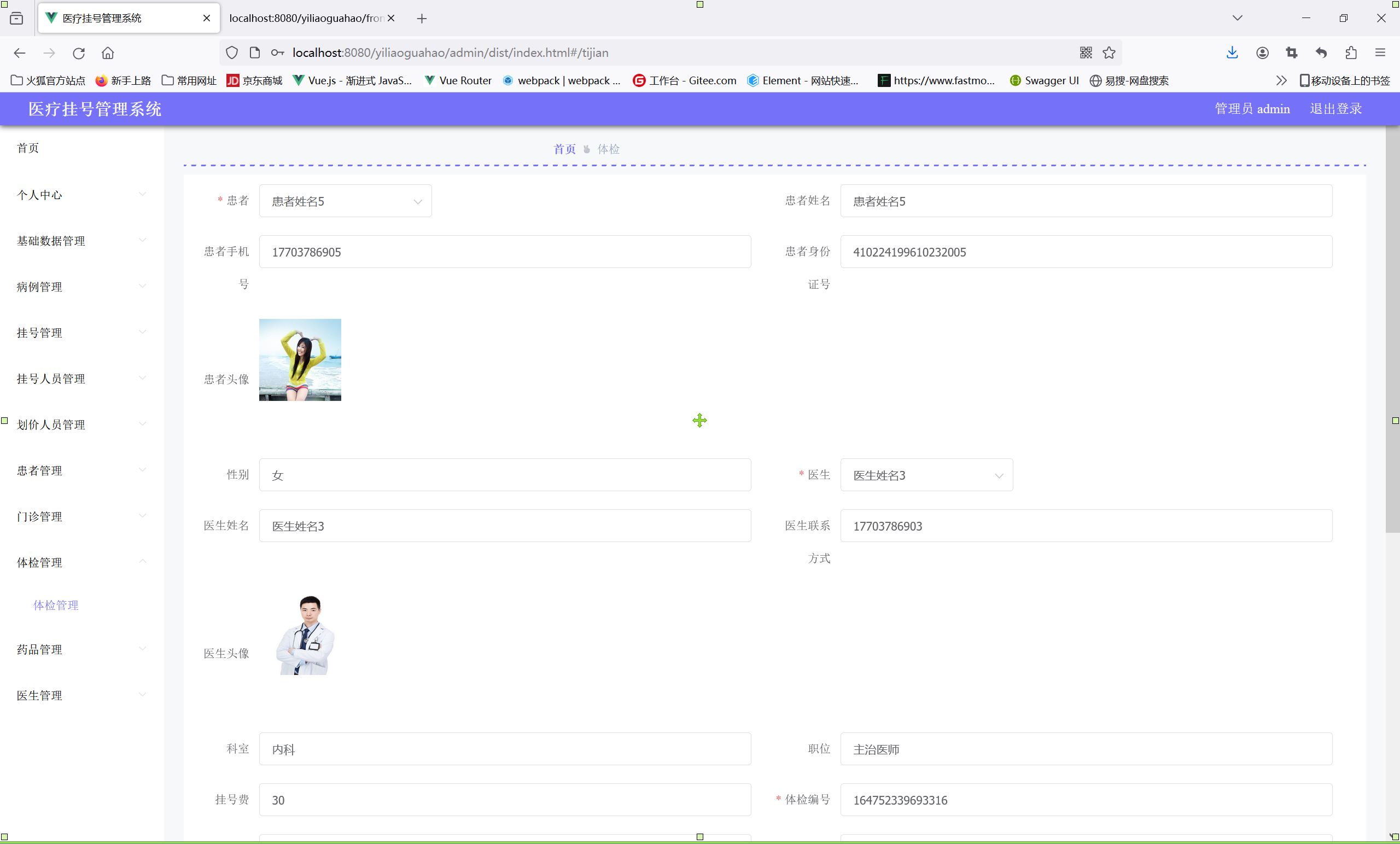
Task: Click the patient avatar thumbnail
Action: point(300,360)
